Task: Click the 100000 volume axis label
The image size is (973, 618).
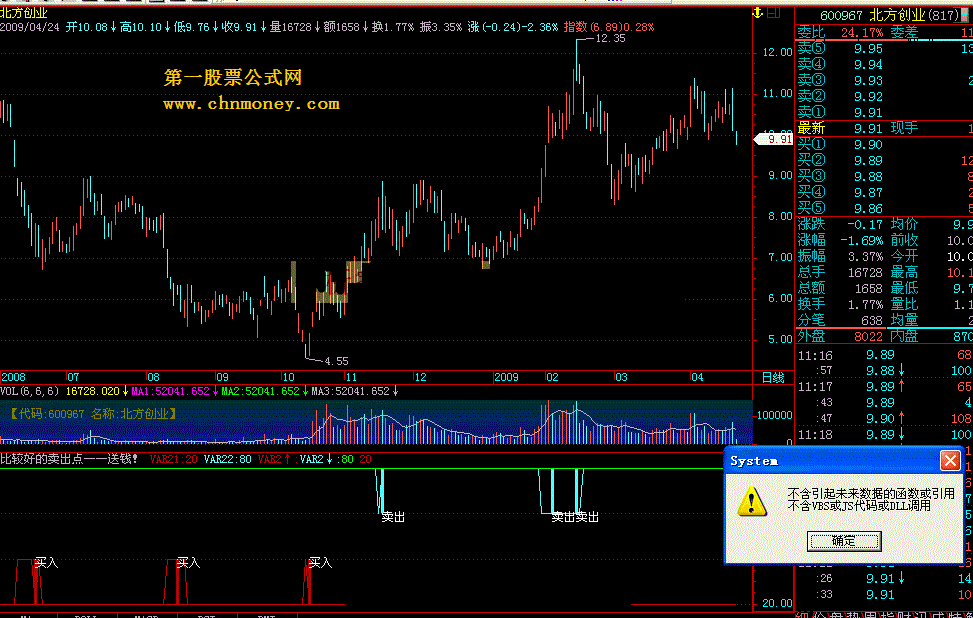Action: (x=774, y=415)
